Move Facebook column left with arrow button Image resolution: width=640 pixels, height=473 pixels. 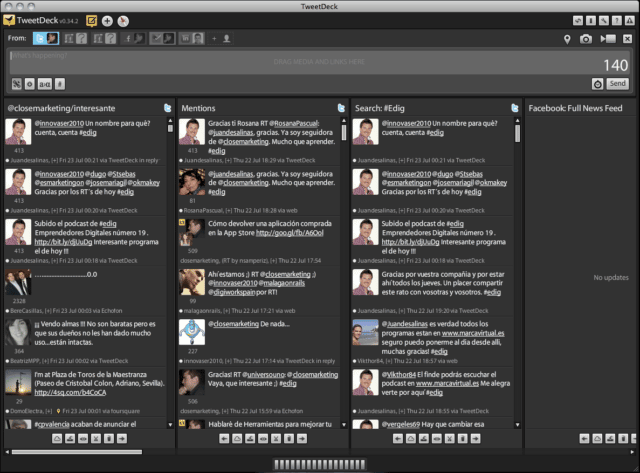coord(584,439)
